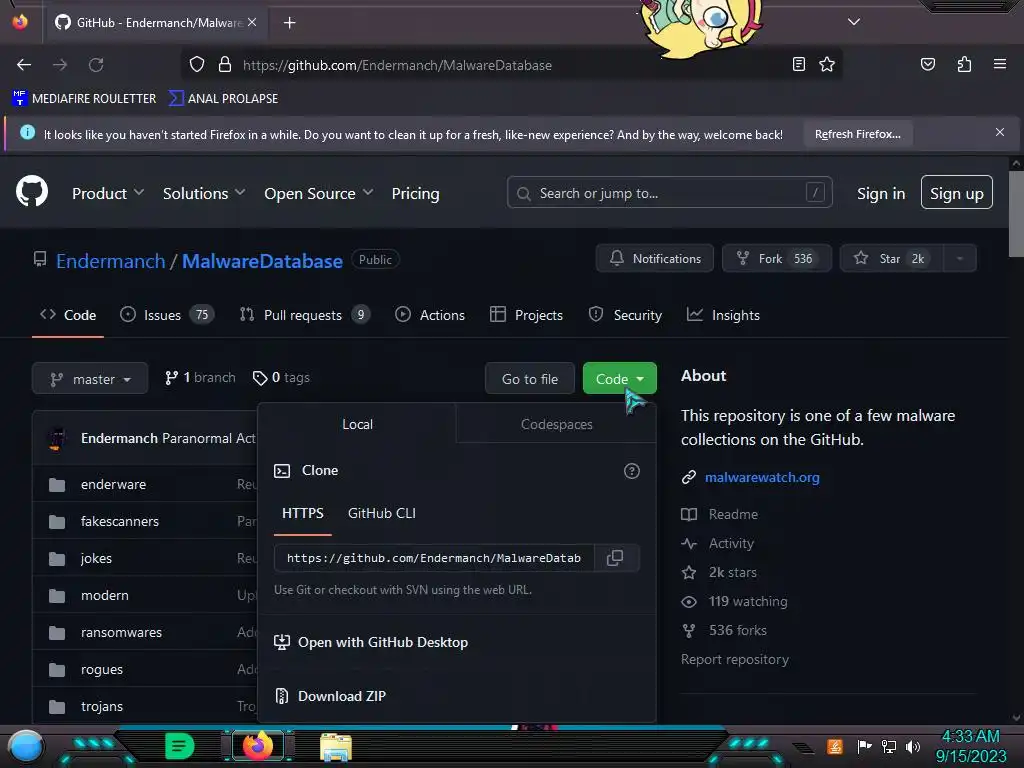Image resolution: width=1024 pixels, height=768 pixels.
Task: Click the GitHub Octocat logo
Action: pyautogui.click(x=31, y=191)
